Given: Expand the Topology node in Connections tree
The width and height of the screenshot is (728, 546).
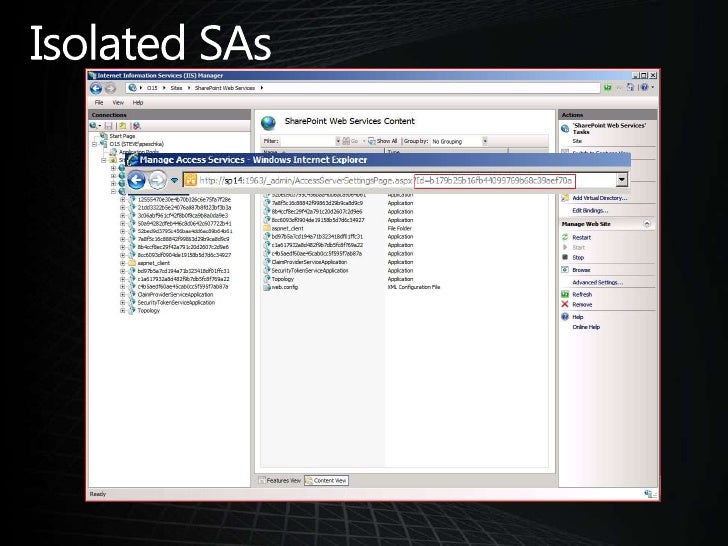Looking at the screenshot, I should click(122, 310).
